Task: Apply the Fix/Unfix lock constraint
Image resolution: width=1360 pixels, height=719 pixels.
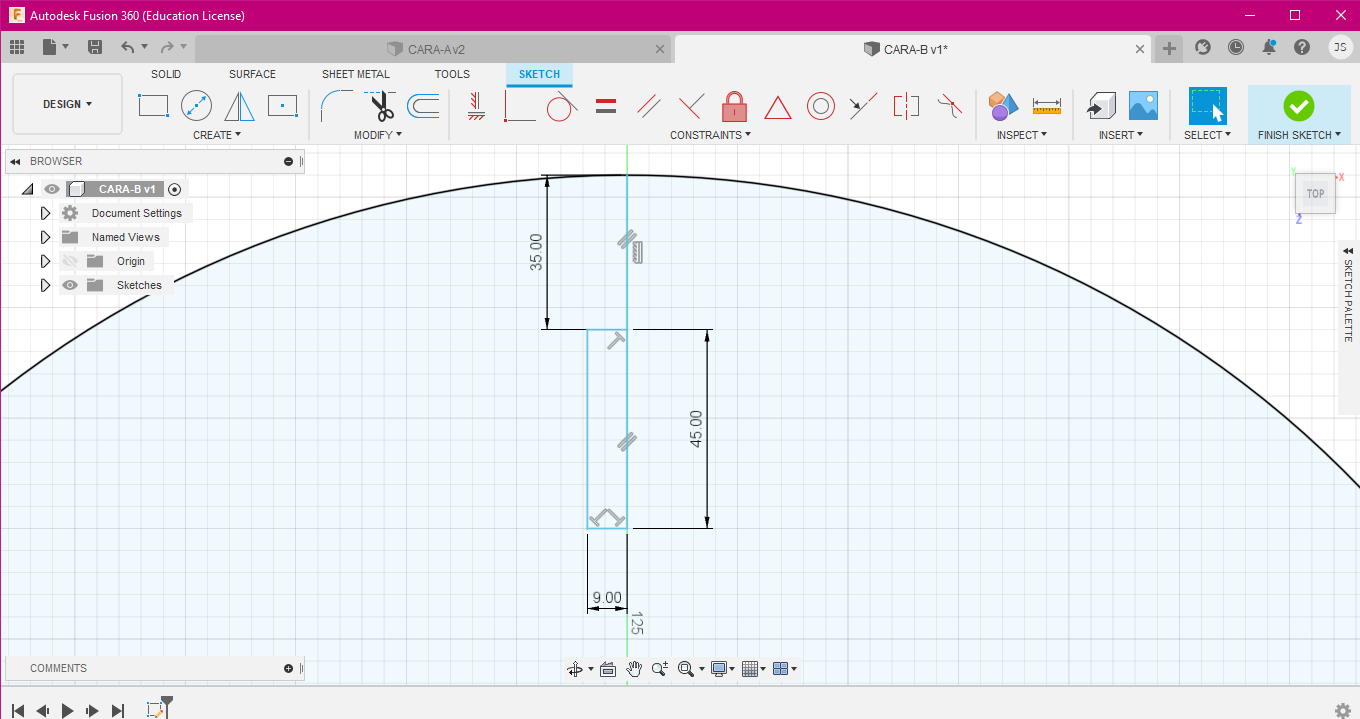Action: pyautogui.click(x=735, y=105)
